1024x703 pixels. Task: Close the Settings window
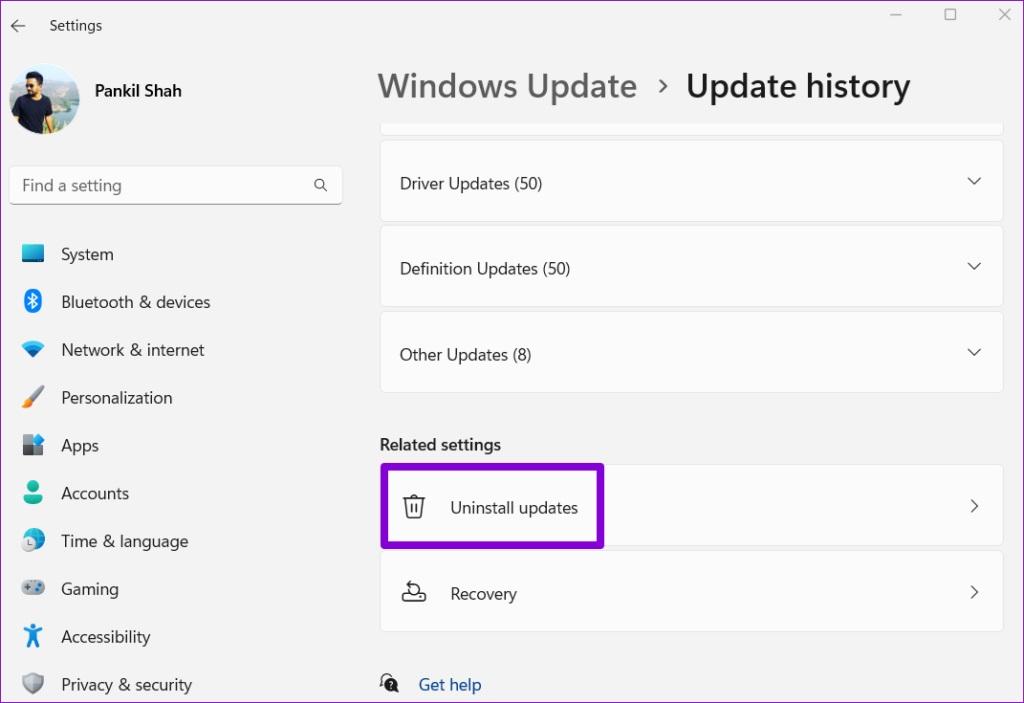pos(1004,14)
